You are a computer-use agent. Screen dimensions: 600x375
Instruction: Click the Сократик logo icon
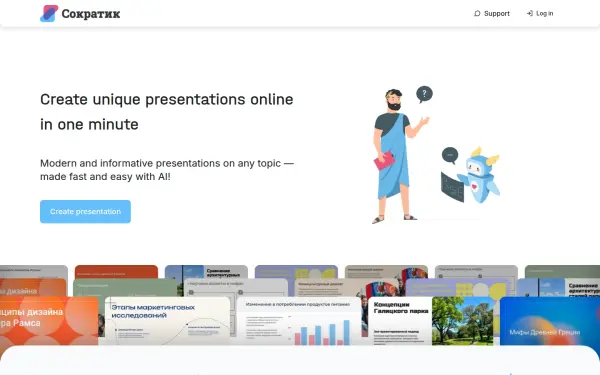pyautogui.click(x=49, y=13)
